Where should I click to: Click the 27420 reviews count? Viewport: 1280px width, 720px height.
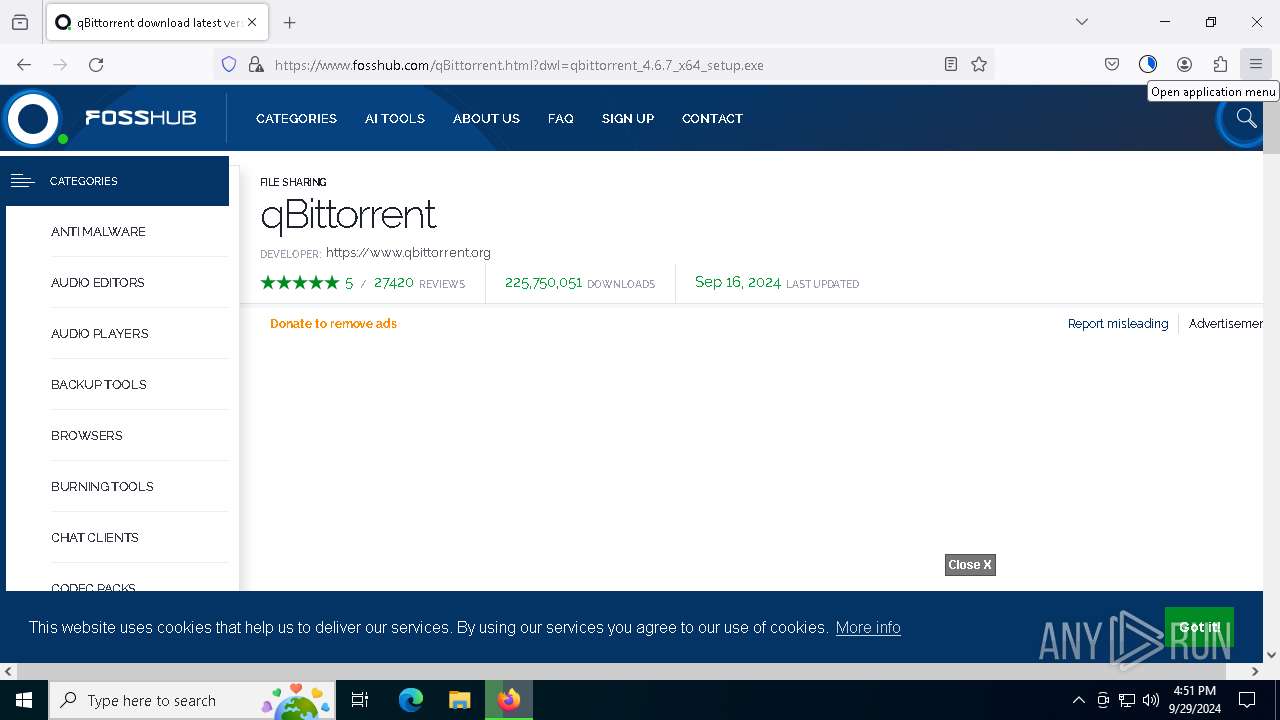(x=394, y=283)
